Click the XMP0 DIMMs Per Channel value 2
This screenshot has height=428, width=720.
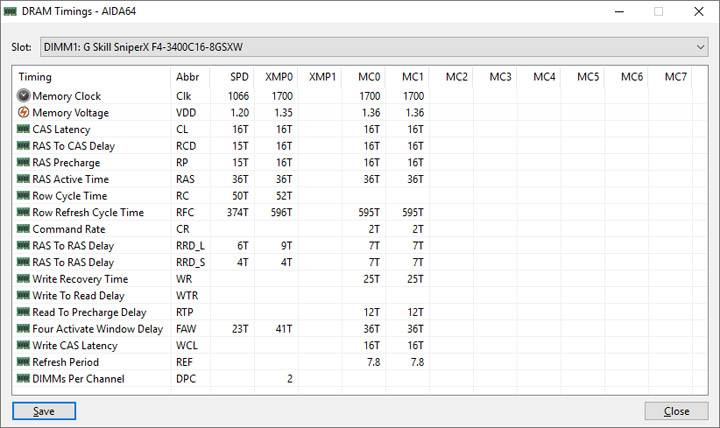click(x=290, y=378)
